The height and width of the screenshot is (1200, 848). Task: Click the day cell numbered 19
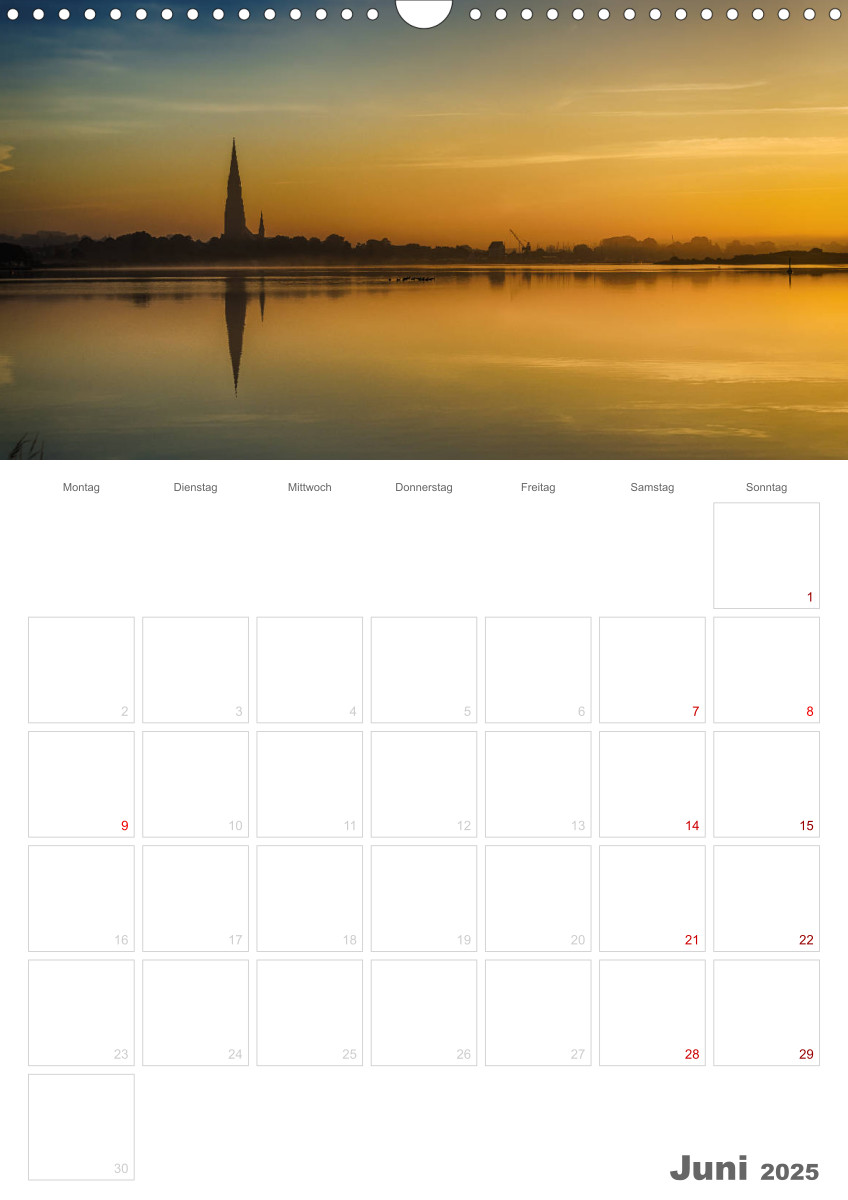pyautogui.click(x=424, y=898)
